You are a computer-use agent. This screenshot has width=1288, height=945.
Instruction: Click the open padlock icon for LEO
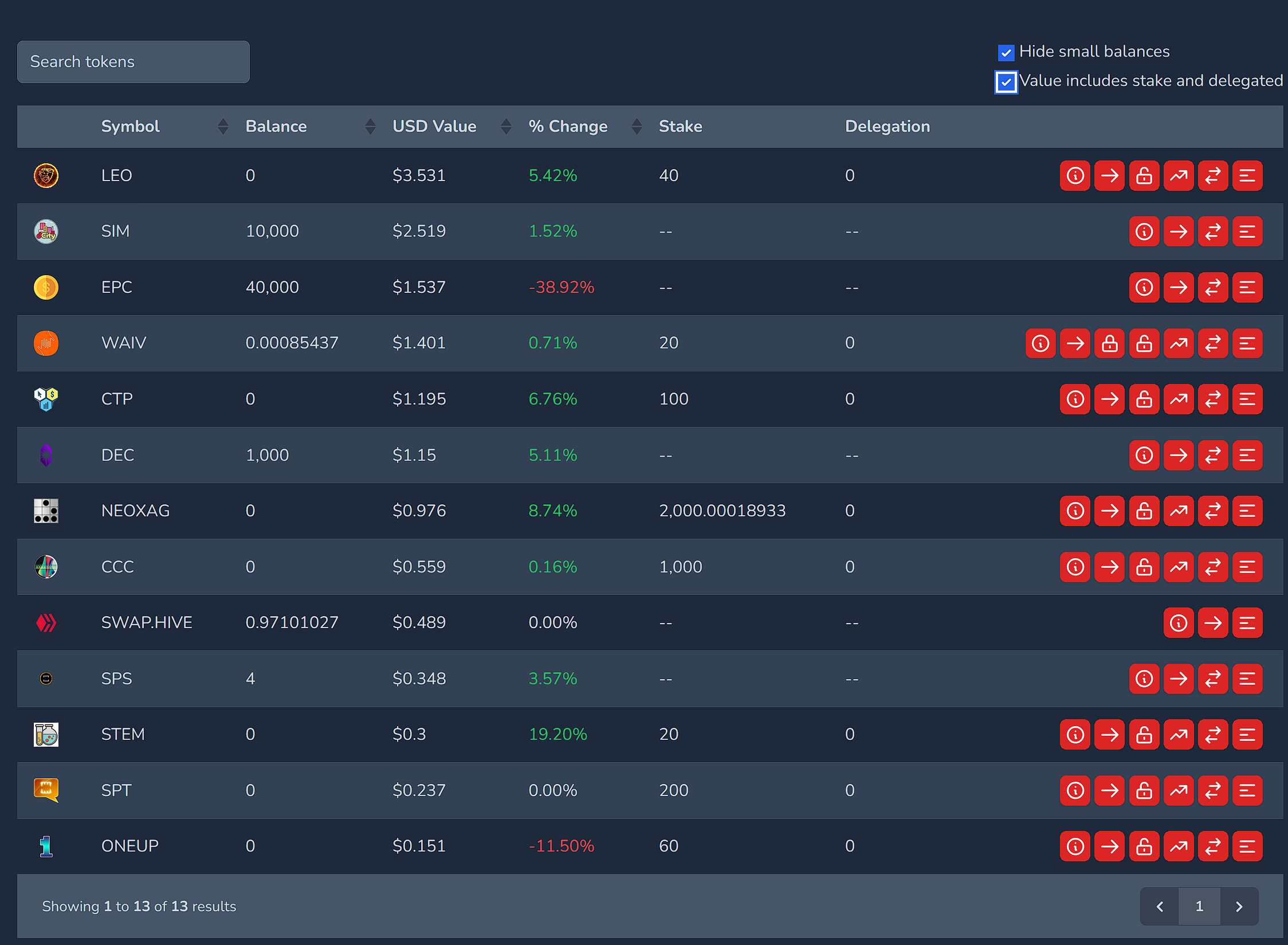tap(1144, 175)
